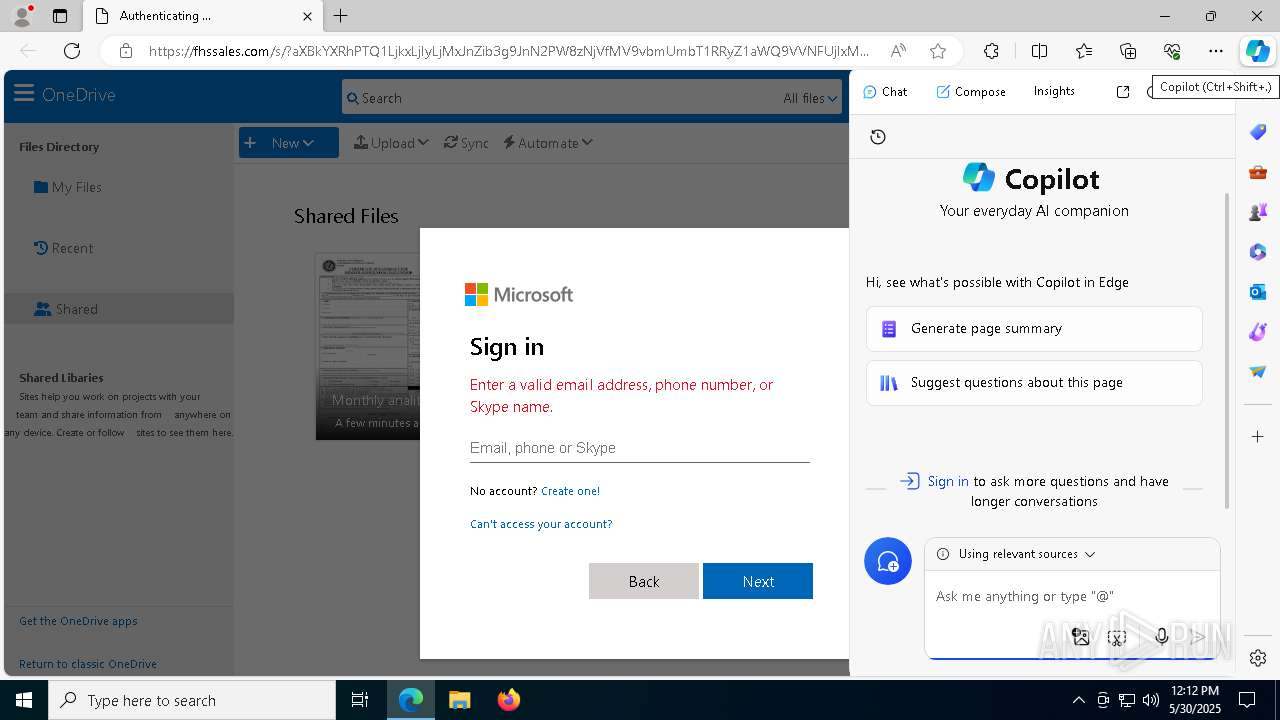Screen dimensions: 1280x720
Task: Start Read aloud from the address bar
Action: (x=898, y=51)
